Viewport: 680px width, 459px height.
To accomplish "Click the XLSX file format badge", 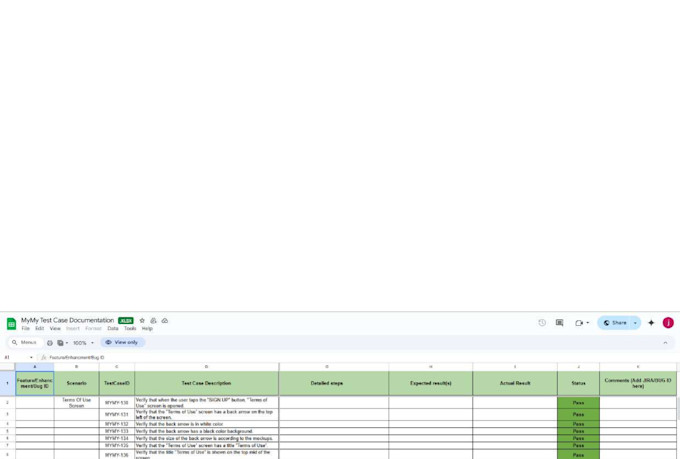I will pyautogui.click(x=126, y=321).
